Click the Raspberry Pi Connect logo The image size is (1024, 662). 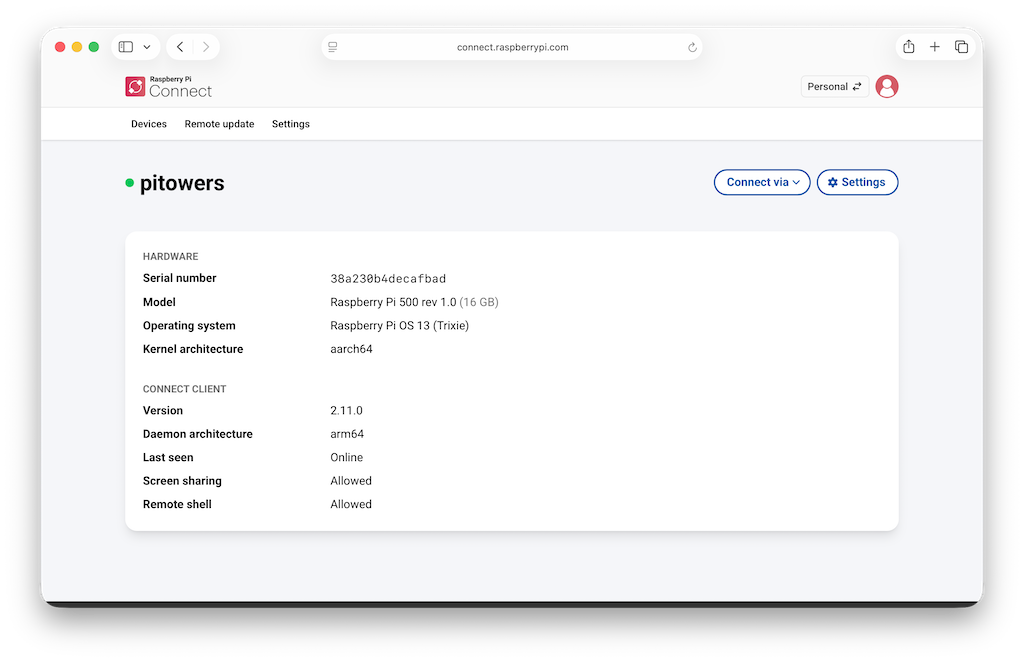[x=168, y=87]
